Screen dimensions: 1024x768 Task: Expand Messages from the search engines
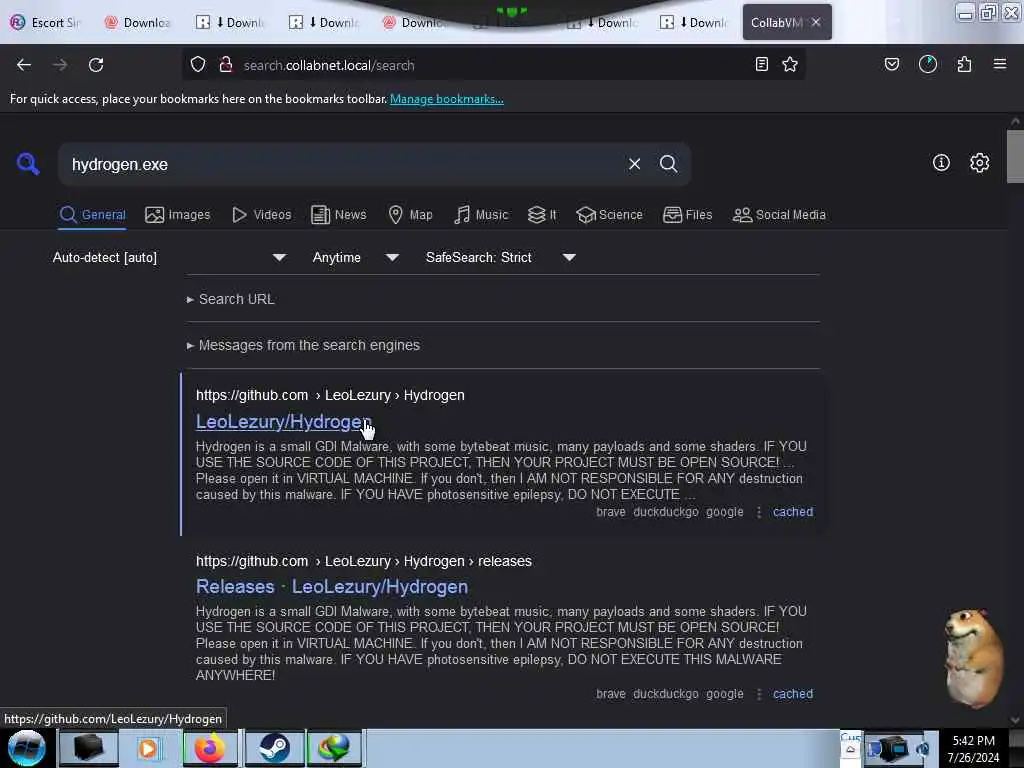point(303,345)
